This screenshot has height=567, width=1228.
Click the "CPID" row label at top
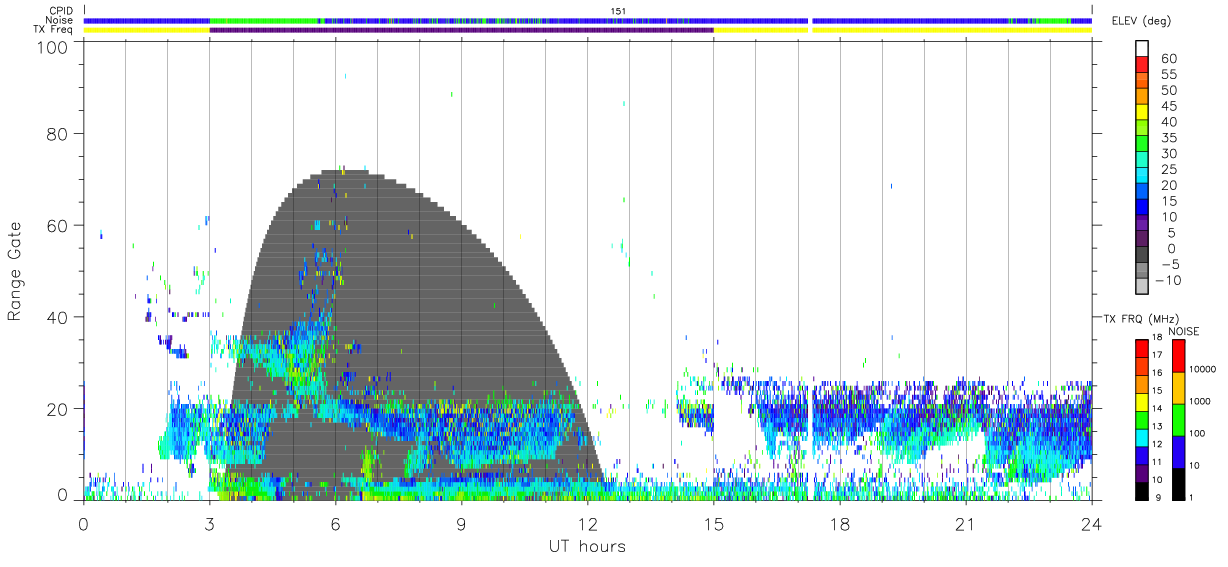click(x=60, y=11)
